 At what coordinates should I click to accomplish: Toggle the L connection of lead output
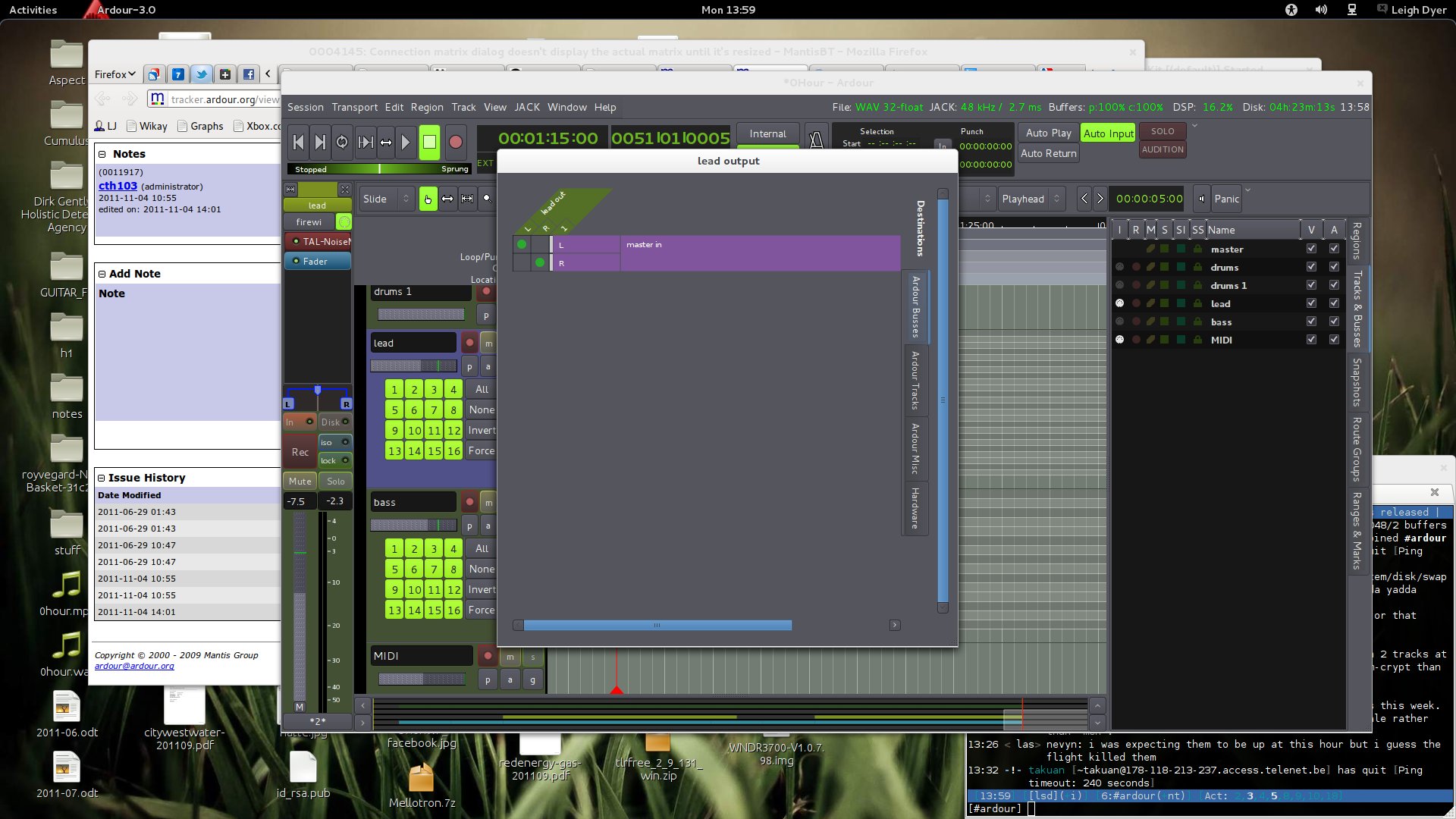pyautogui.click(x=522, y=244)
